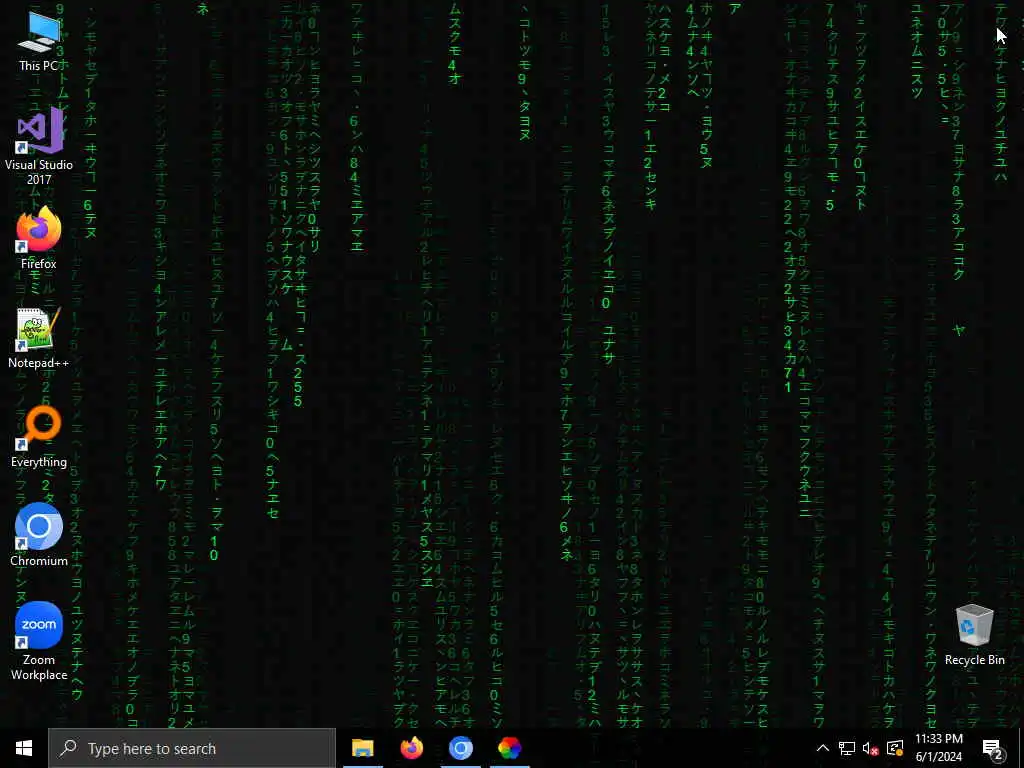Click the Notepad++ icon label

(x=39, y=363)
